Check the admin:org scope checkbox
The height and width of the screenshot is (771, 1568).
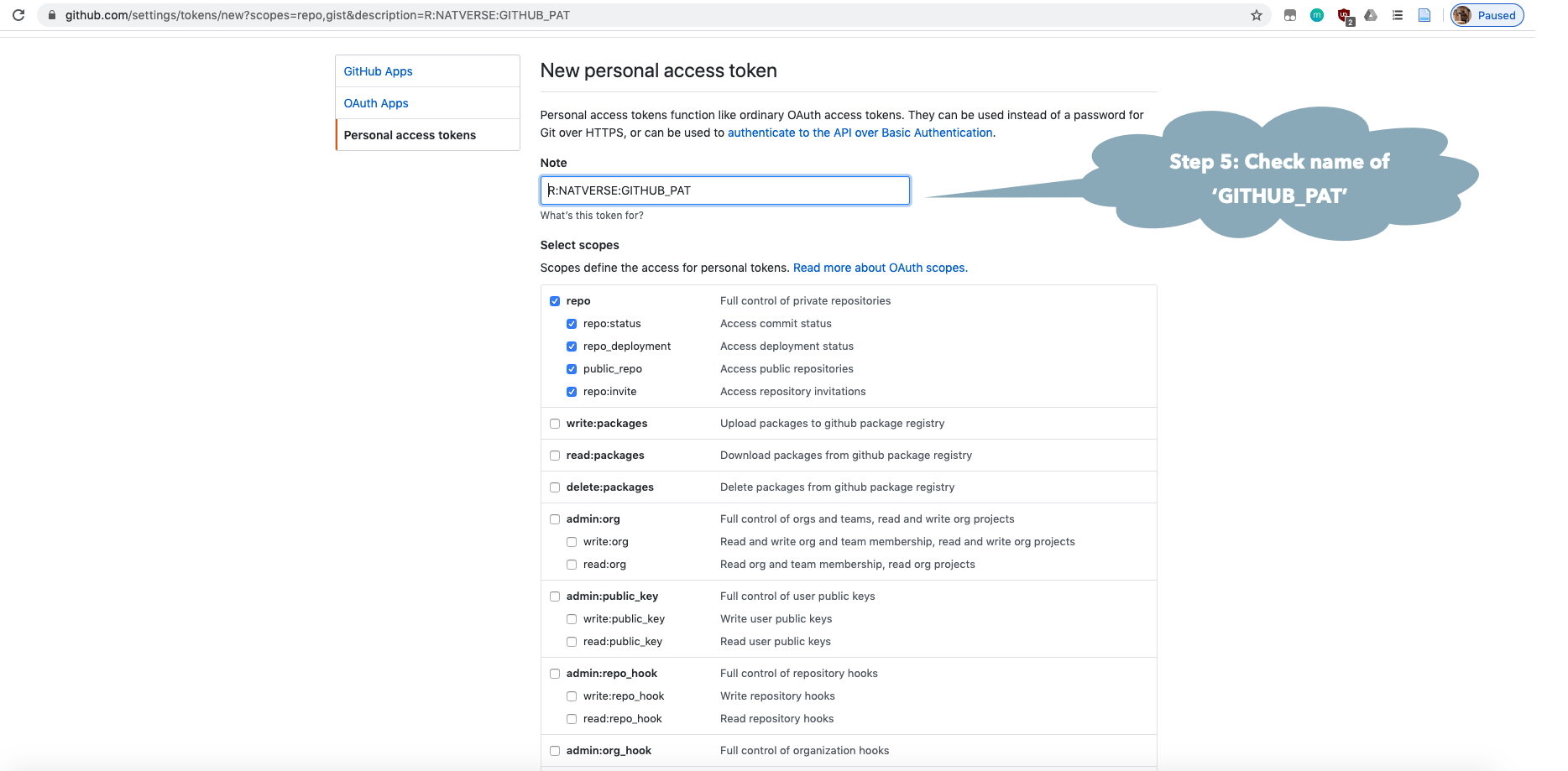click(555, 519)
